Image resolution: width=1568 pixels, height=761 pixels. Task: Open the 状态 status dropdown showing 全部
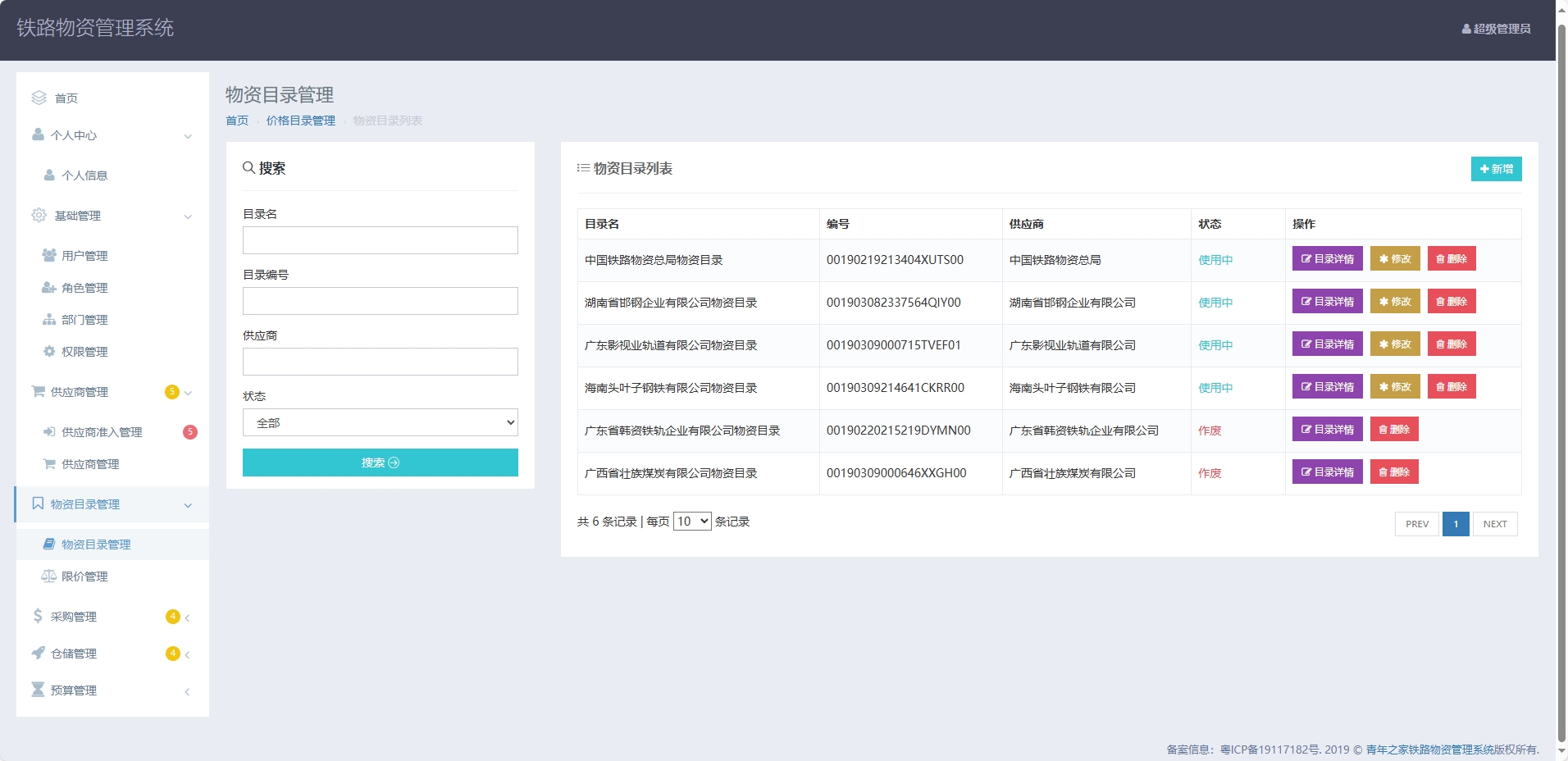click(x=380, y=422)
